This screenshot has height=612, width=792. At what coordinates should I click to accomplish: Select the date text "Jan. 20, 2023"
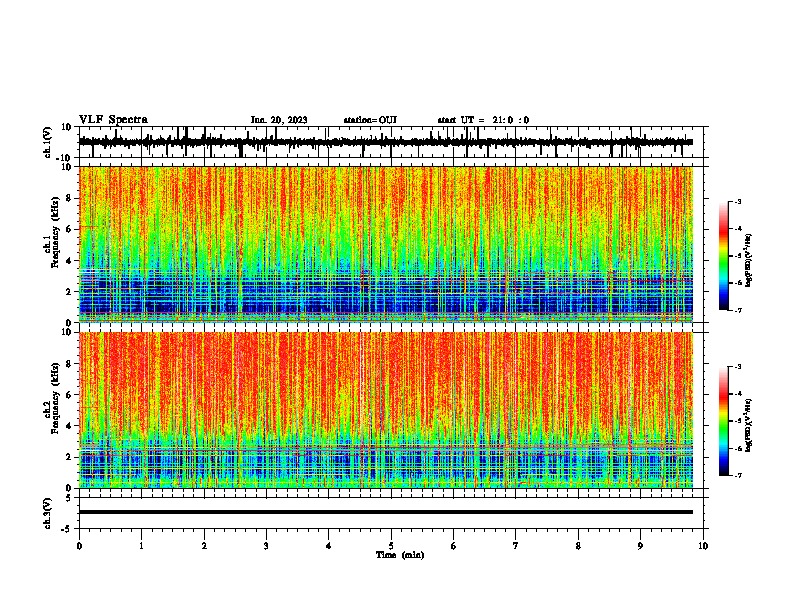point(279,120)
